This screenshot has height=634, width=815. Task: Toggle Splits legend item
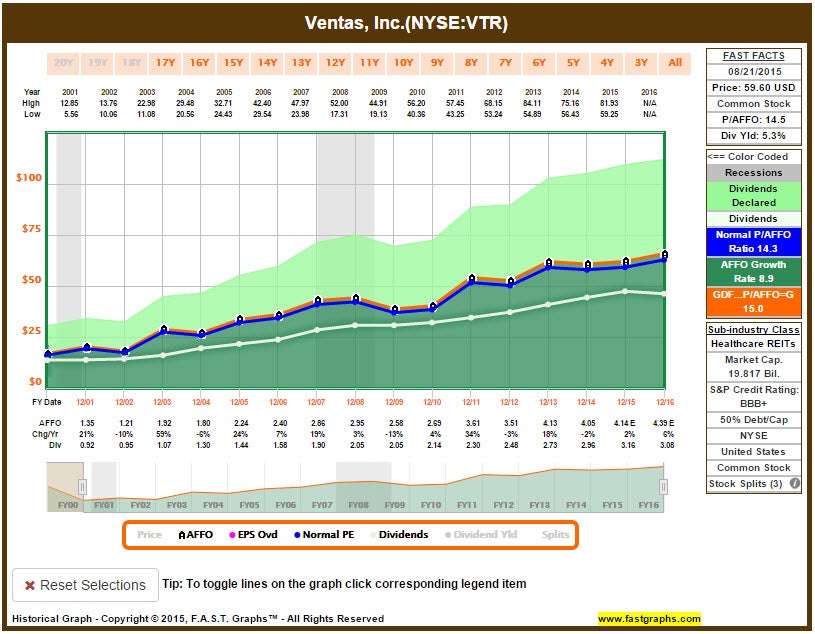(555, 534)
